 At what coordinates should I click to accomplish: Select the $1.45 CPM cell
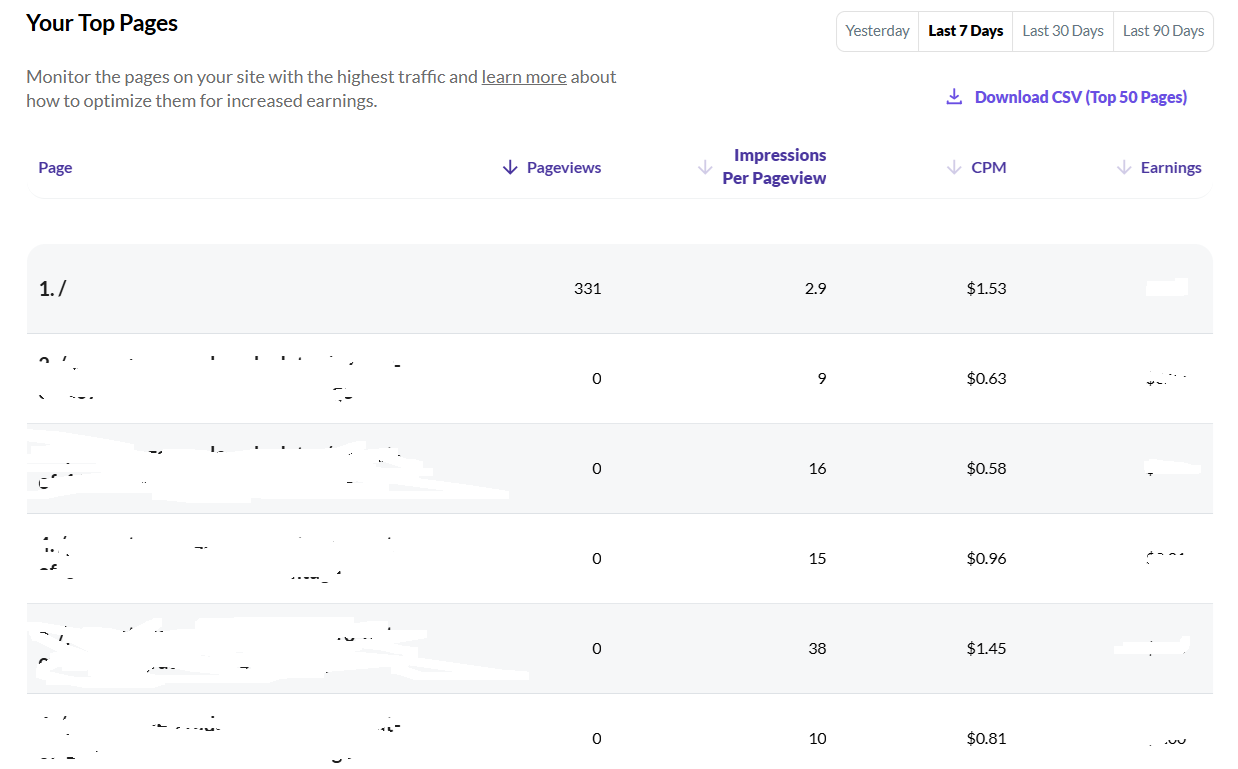click(x=986, y=649)
